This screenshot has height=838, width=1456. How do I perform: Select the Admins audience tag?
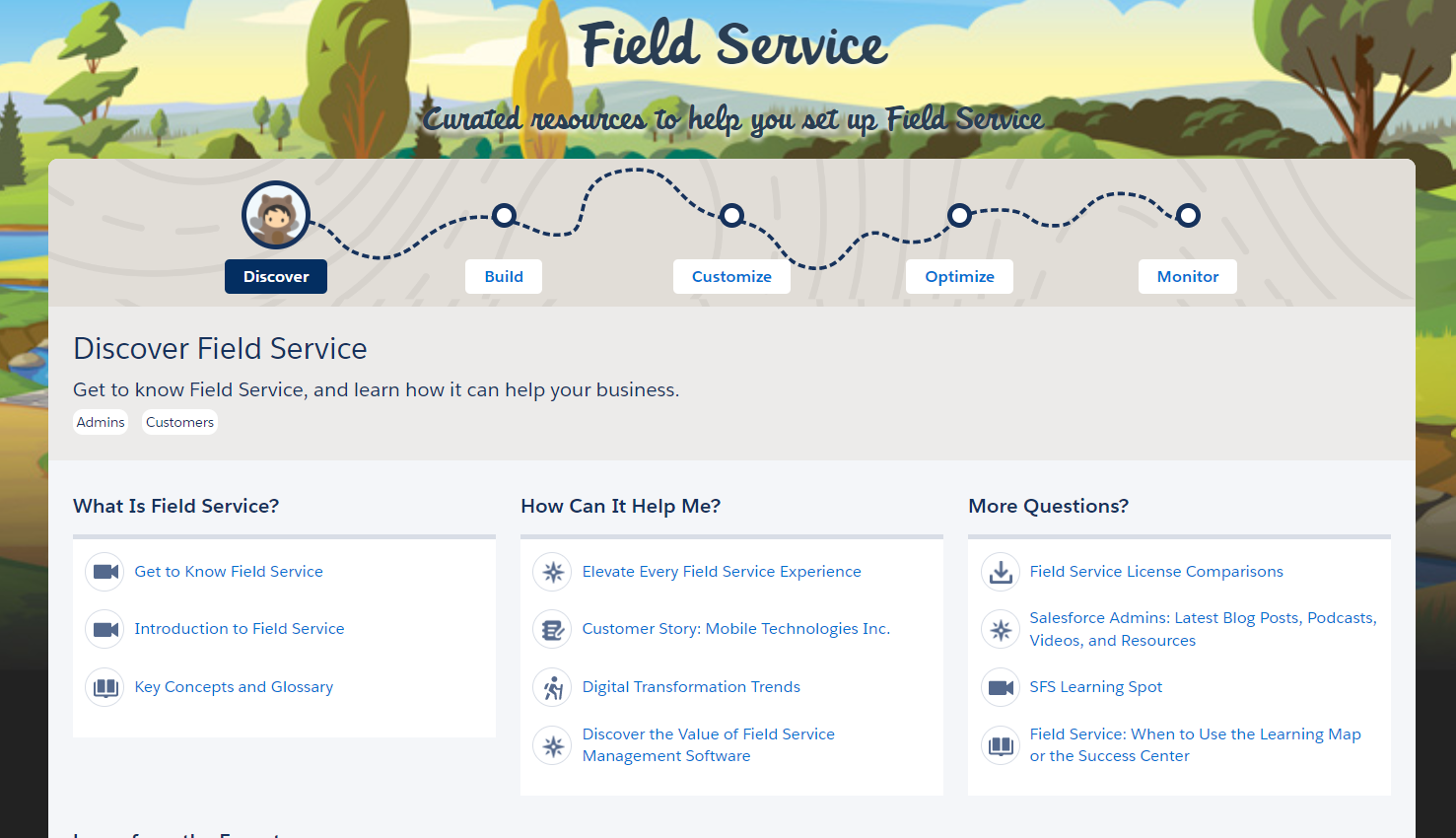point(101,422)
